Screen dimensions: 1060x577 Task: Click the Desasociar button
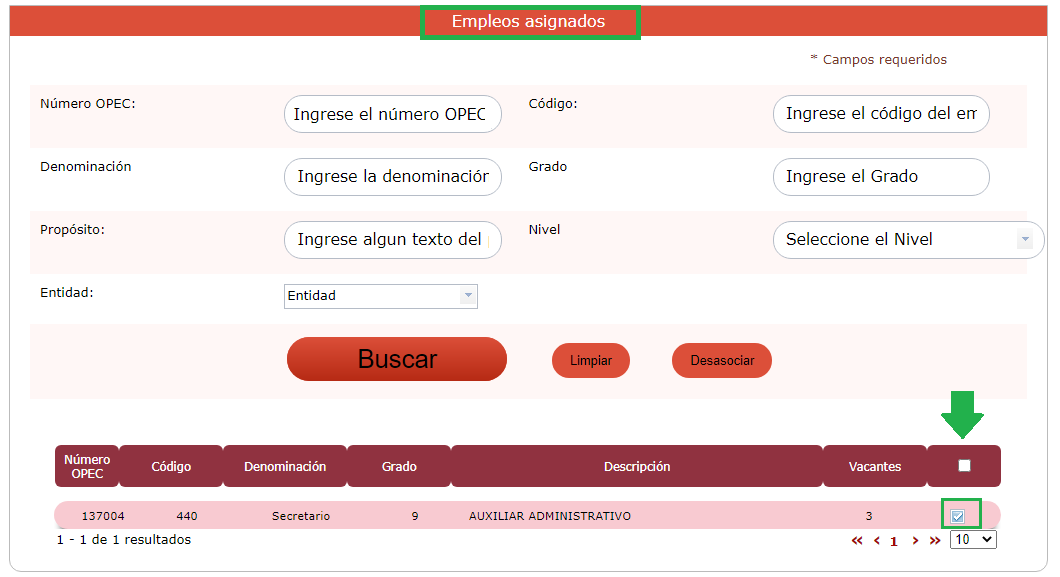point(722,361)
